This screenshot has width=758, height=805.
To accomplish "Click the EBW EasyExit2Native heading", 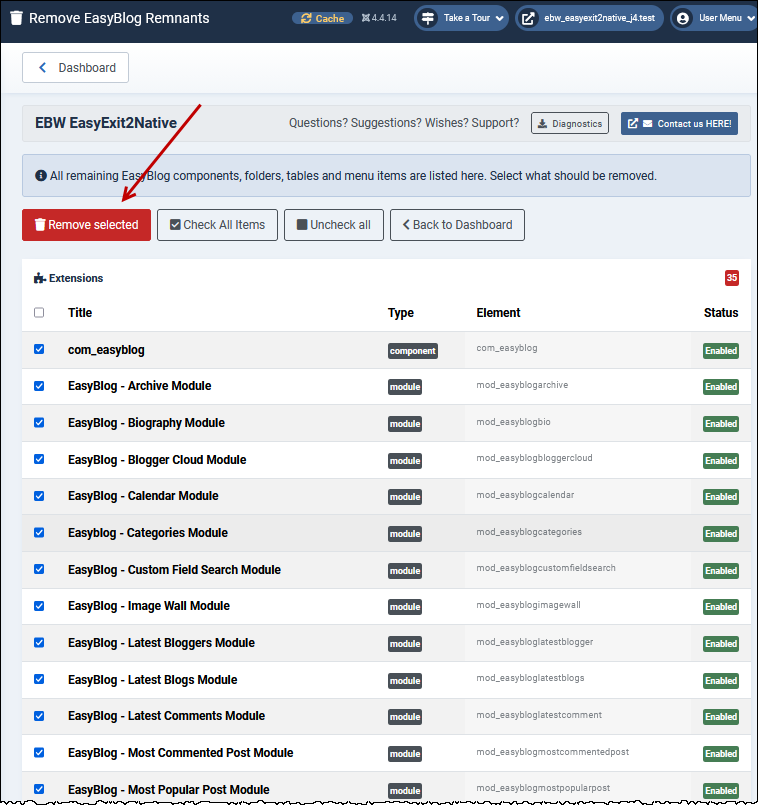I will pyautogui.click(x=106, y=123).
